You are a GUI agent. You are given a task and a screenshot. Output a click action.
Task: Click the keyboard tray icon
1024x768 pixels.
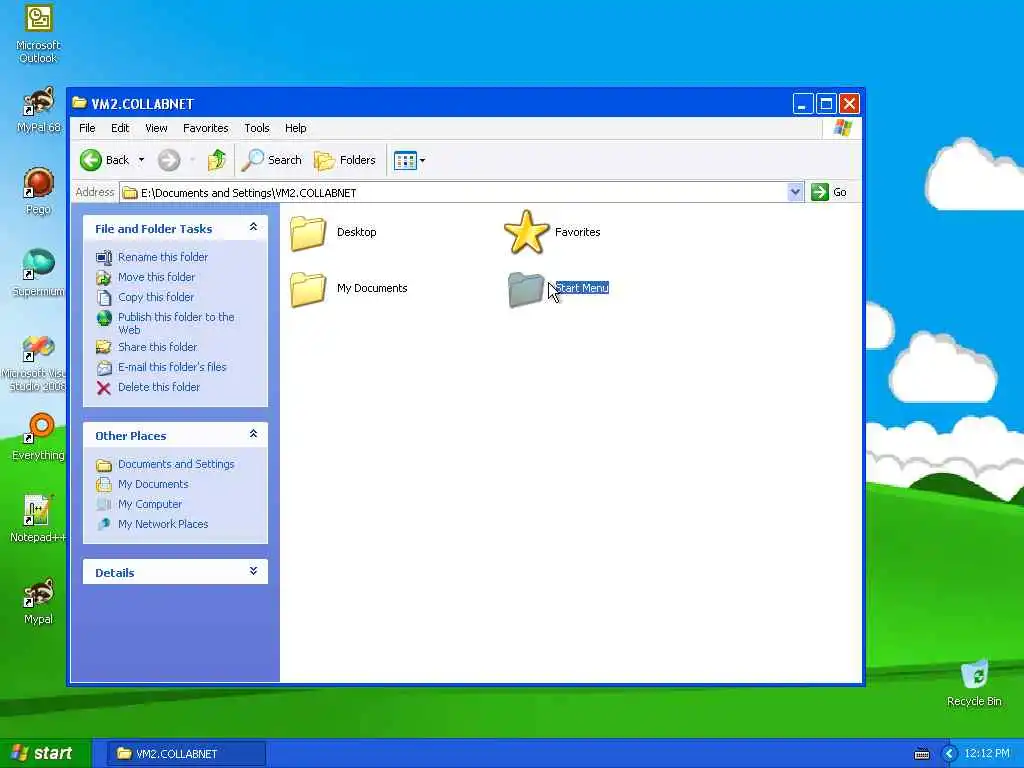[x=921, y=754]
